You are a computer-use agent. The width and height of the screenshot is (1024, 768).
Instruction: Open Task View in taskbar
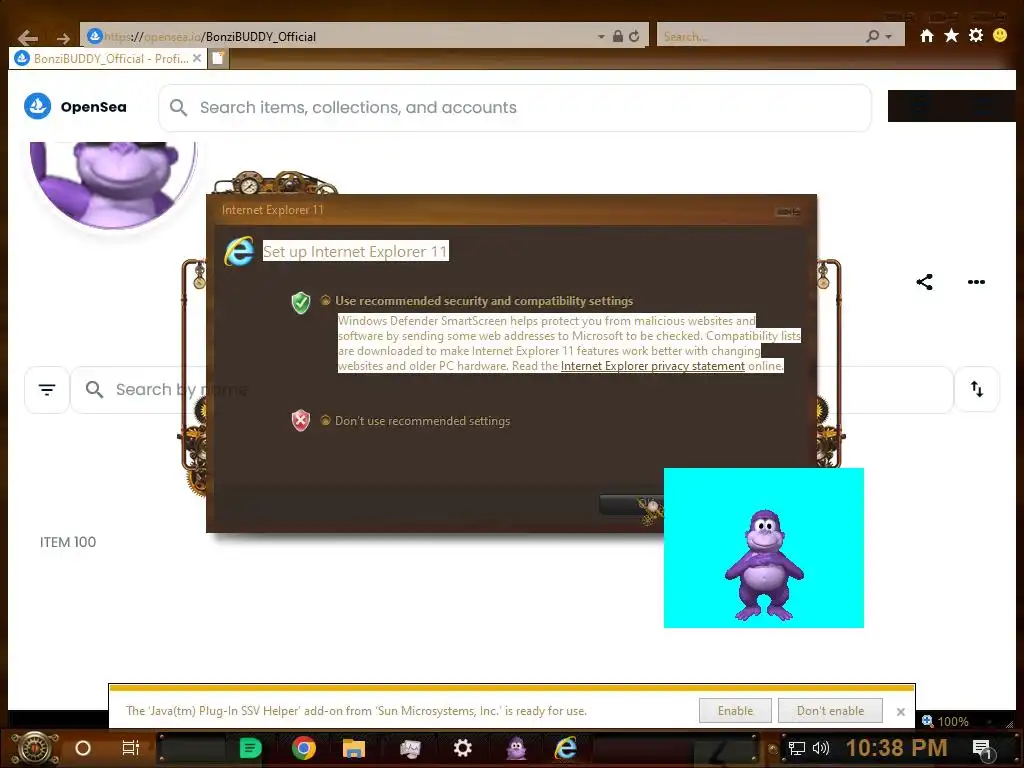pyautogui.click(x=131, y=748)
